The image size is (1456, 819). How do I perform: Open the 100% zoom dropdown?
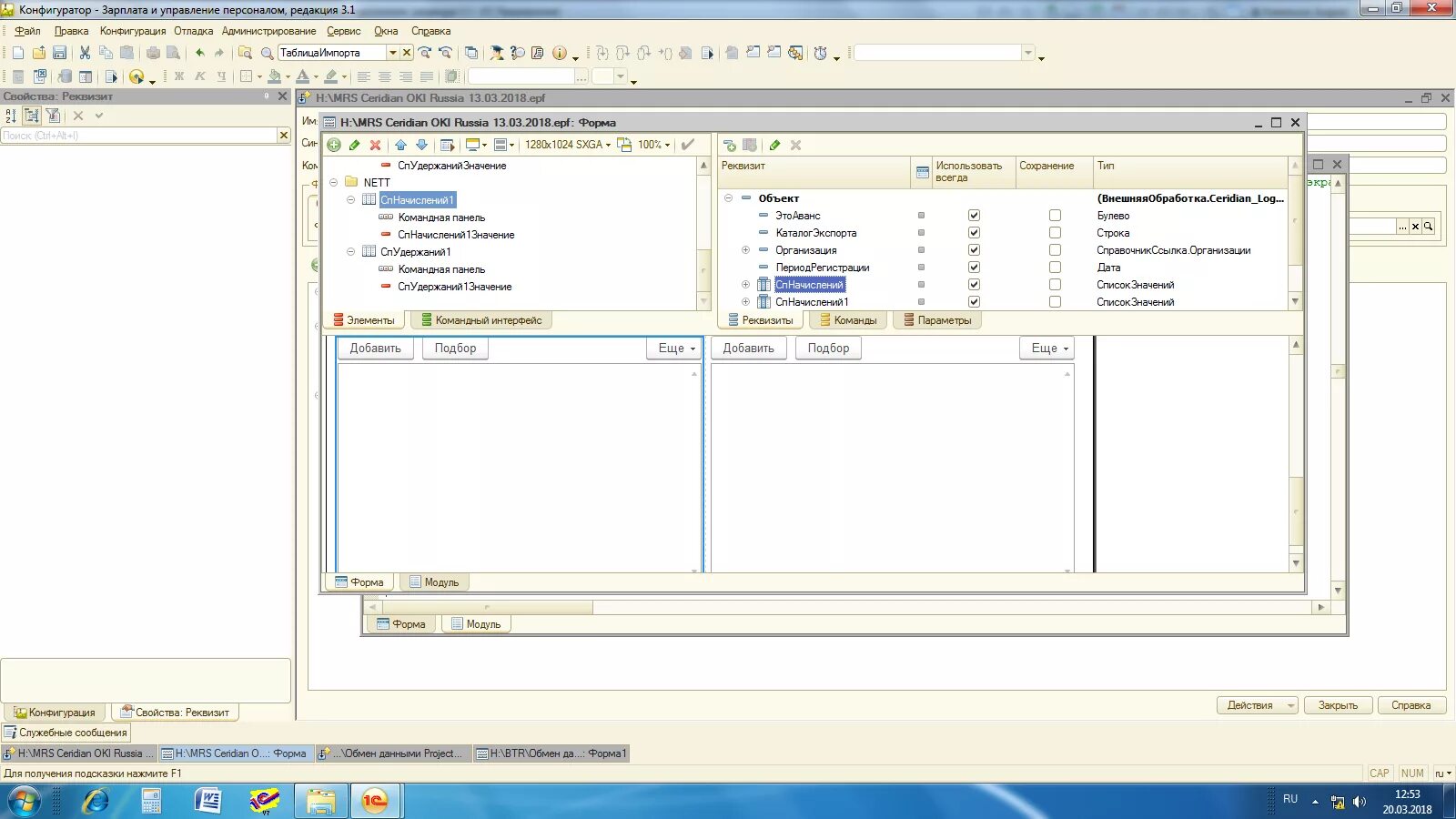(653, 145)
